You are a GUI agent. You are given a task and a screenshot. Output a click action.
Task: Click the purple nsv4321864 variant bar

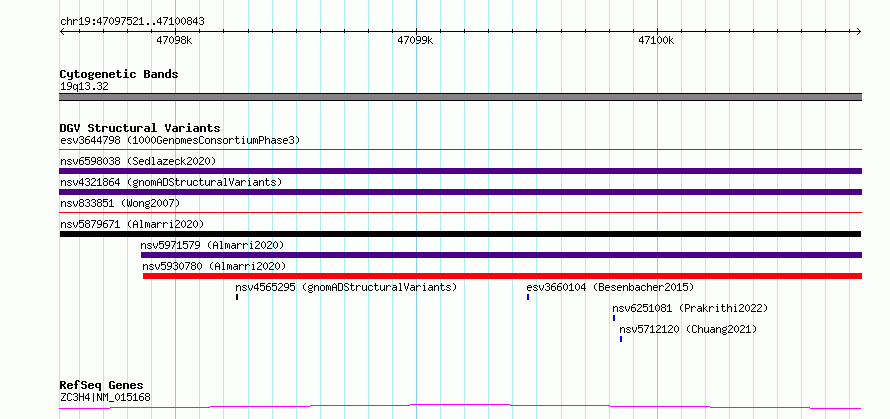pyautogui.click(x=461, y=192)
